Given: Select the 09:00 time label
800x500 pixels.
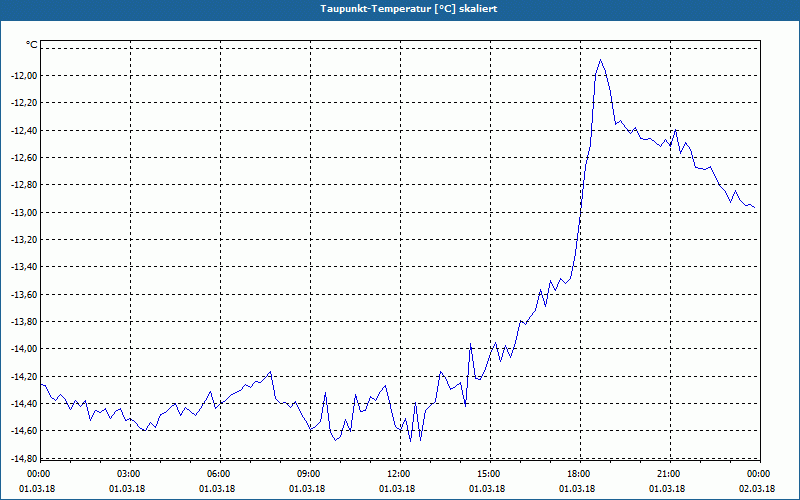Looking at the screenshot, I should (310, 474).
